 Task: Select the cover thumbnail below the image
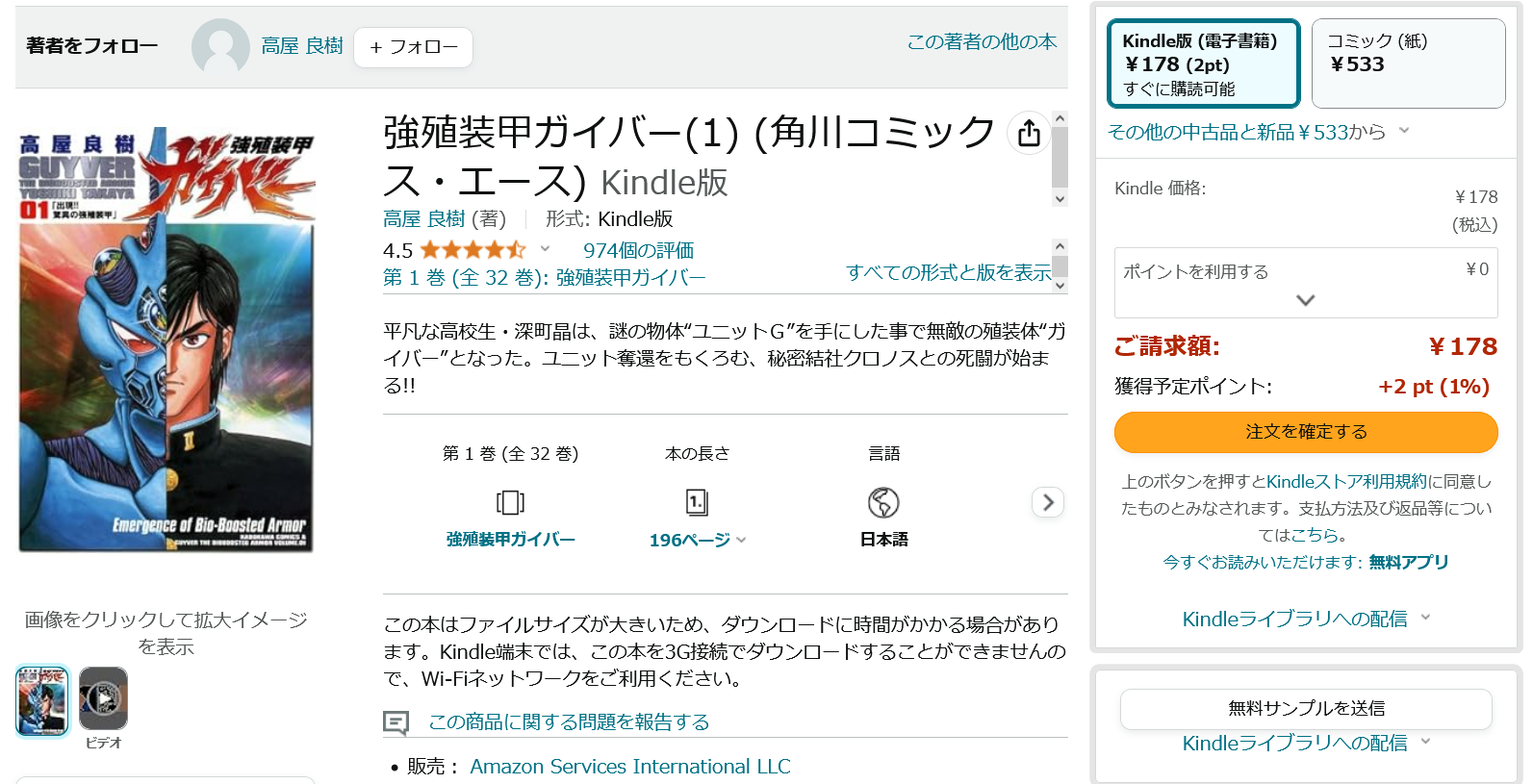(42, 699)
